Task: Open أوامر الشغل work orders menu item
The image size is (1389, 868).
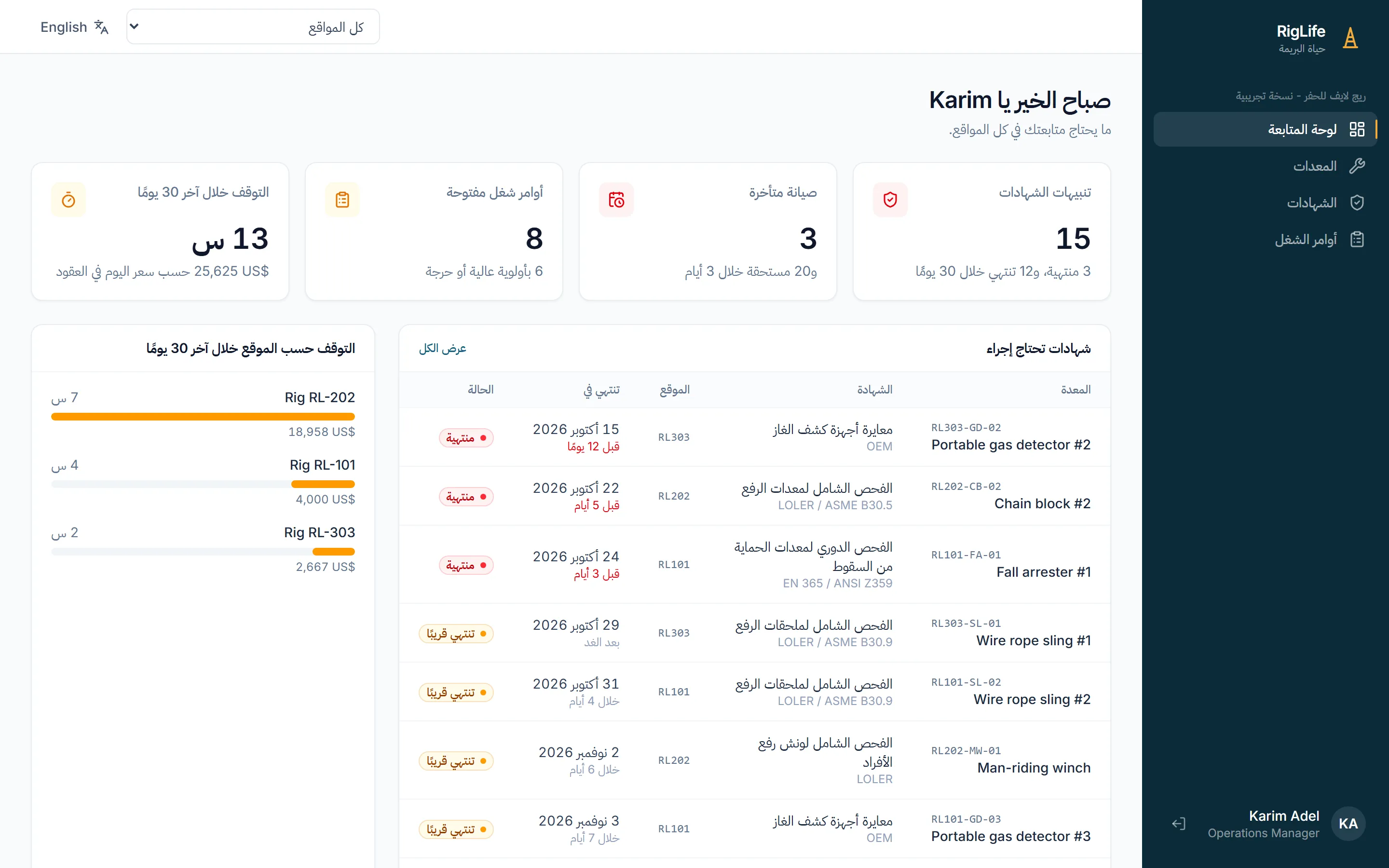Action: (x=1265, y=239)
